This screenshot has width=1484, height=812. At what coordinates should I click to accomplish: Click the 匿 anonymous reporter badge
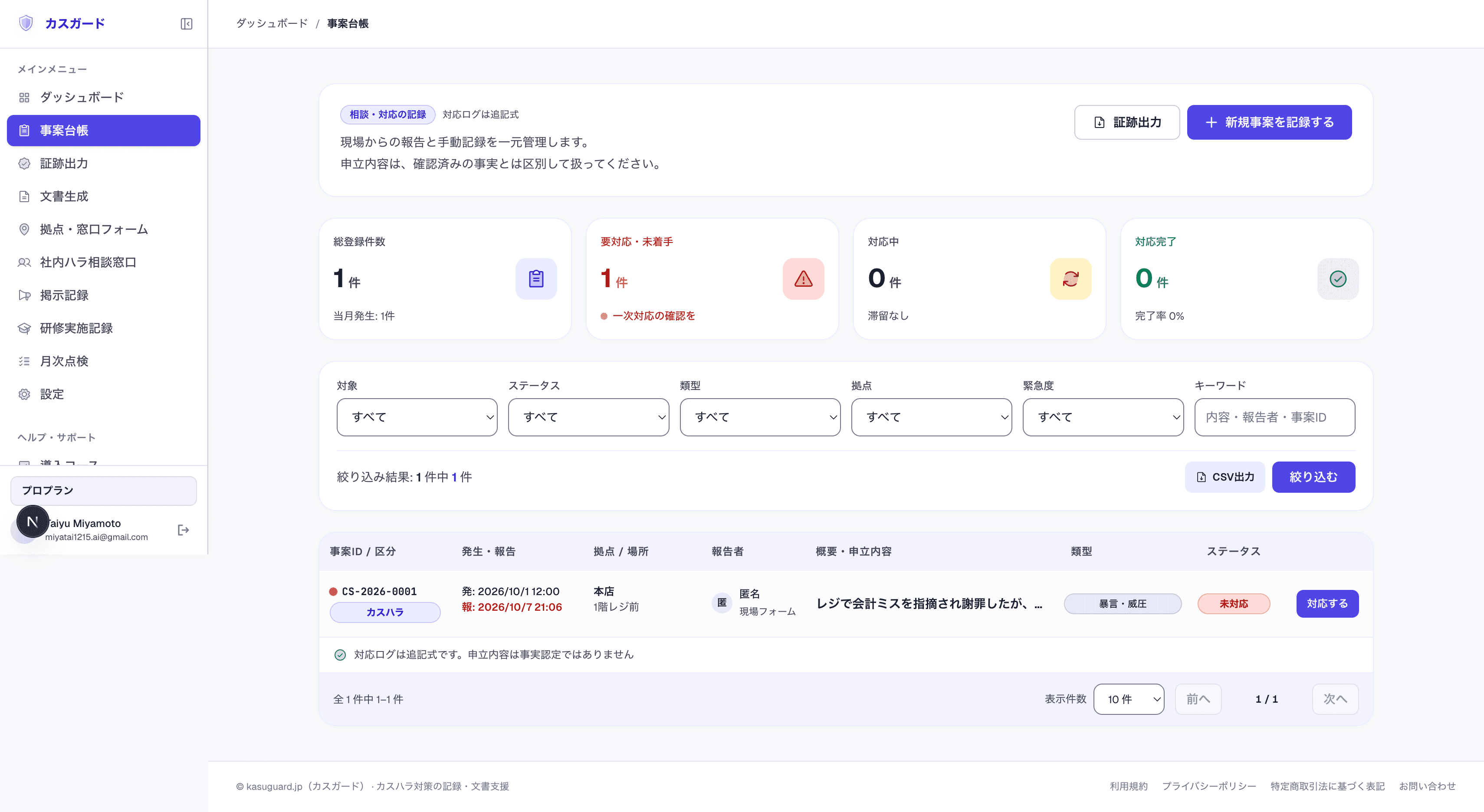pyautogui.click(x=721, y=602)
